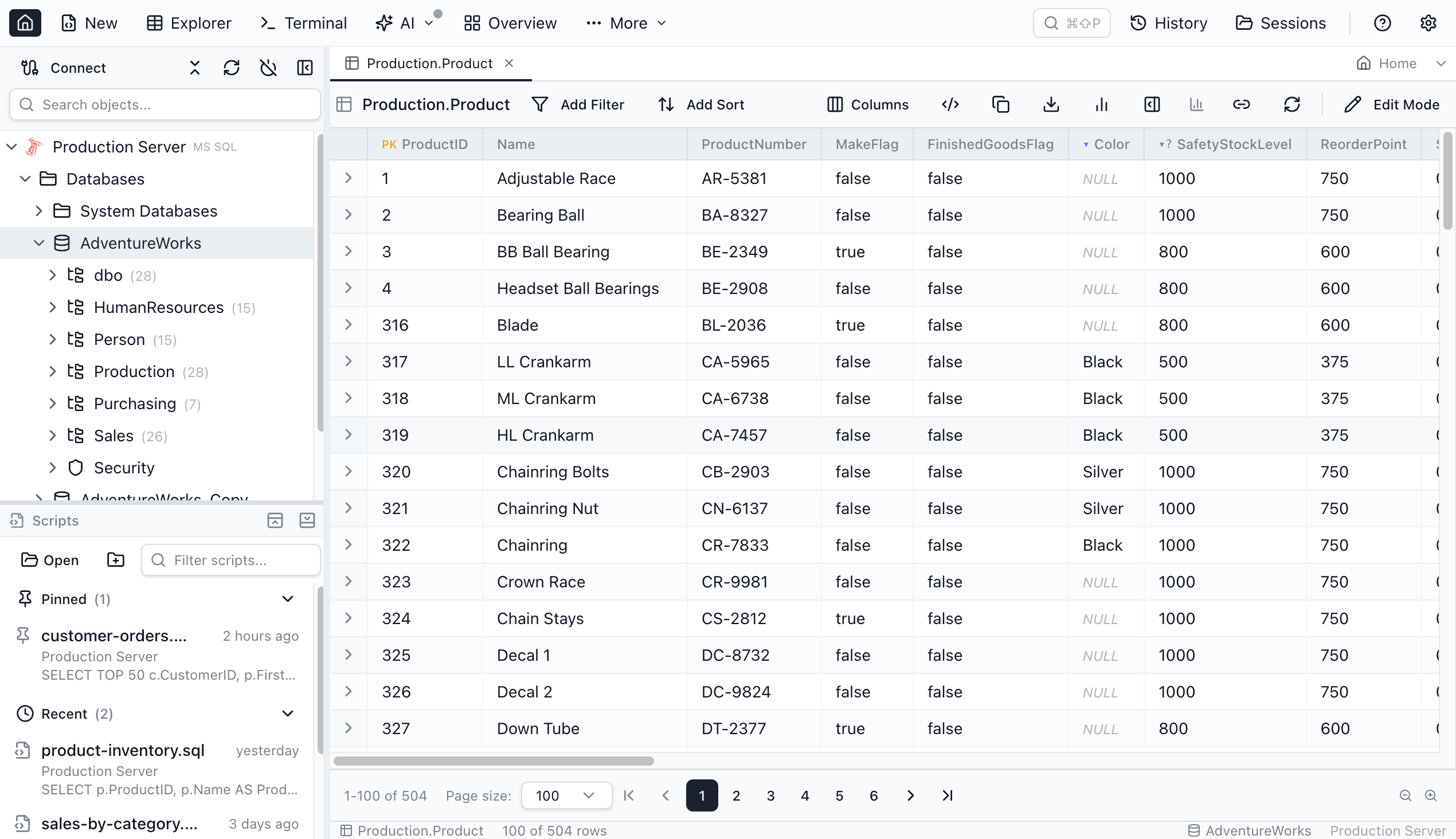Image resolution: width=1456 pixels, height=839 pixels.
Task: Expand the dbo schema
Action: pyautogui.click(x=53, y=275)
